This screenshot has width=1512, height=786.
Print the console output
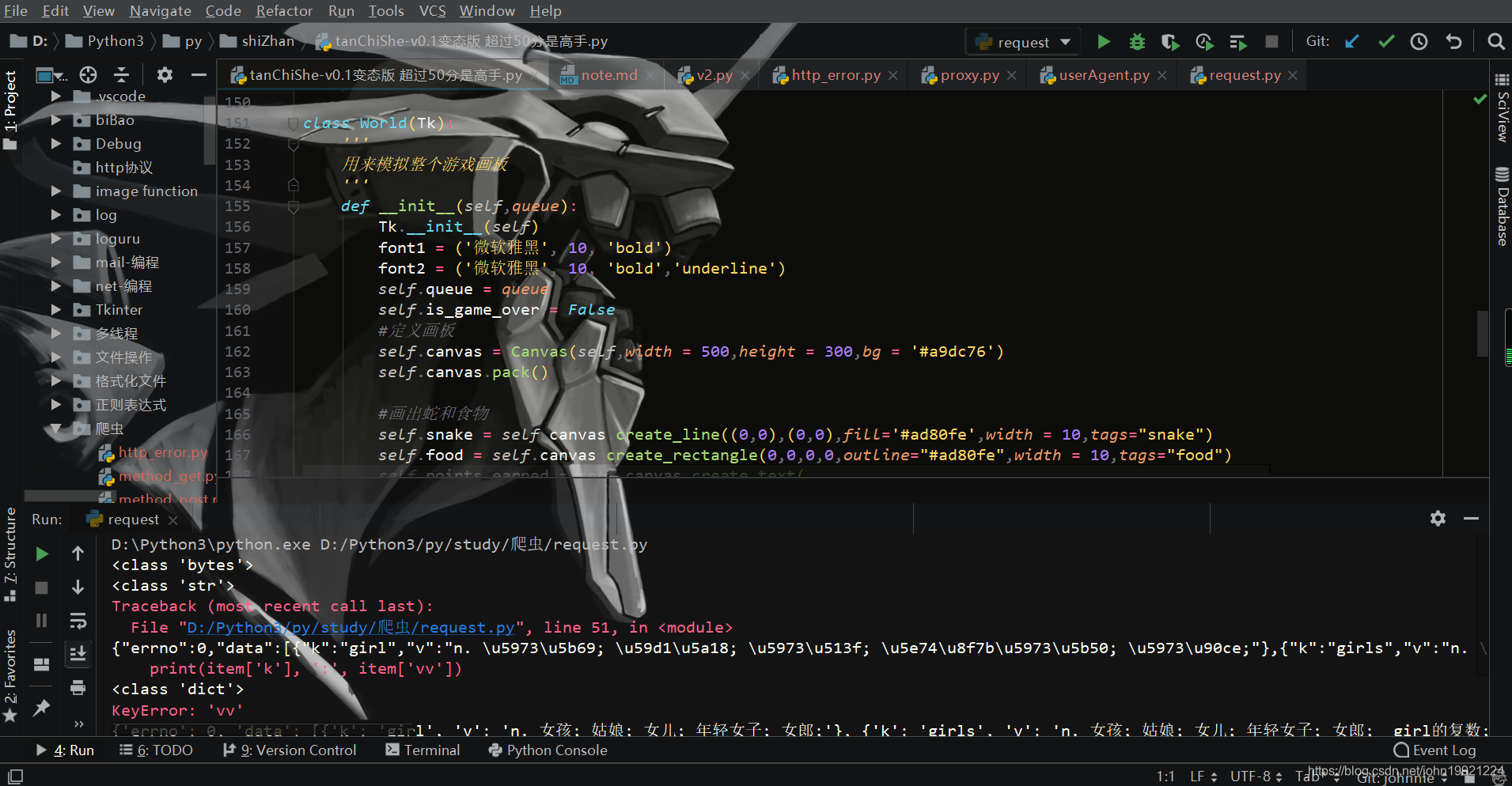pyautogui.click(x=78, y=688)
